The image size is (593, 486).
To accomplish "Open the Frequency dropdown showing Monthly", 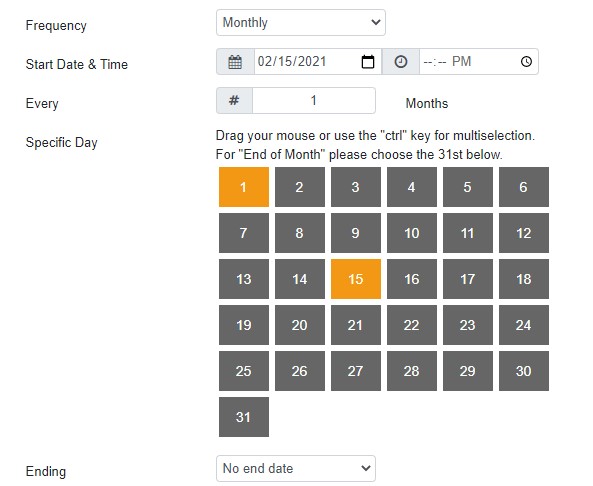I will tap(301, 23).
